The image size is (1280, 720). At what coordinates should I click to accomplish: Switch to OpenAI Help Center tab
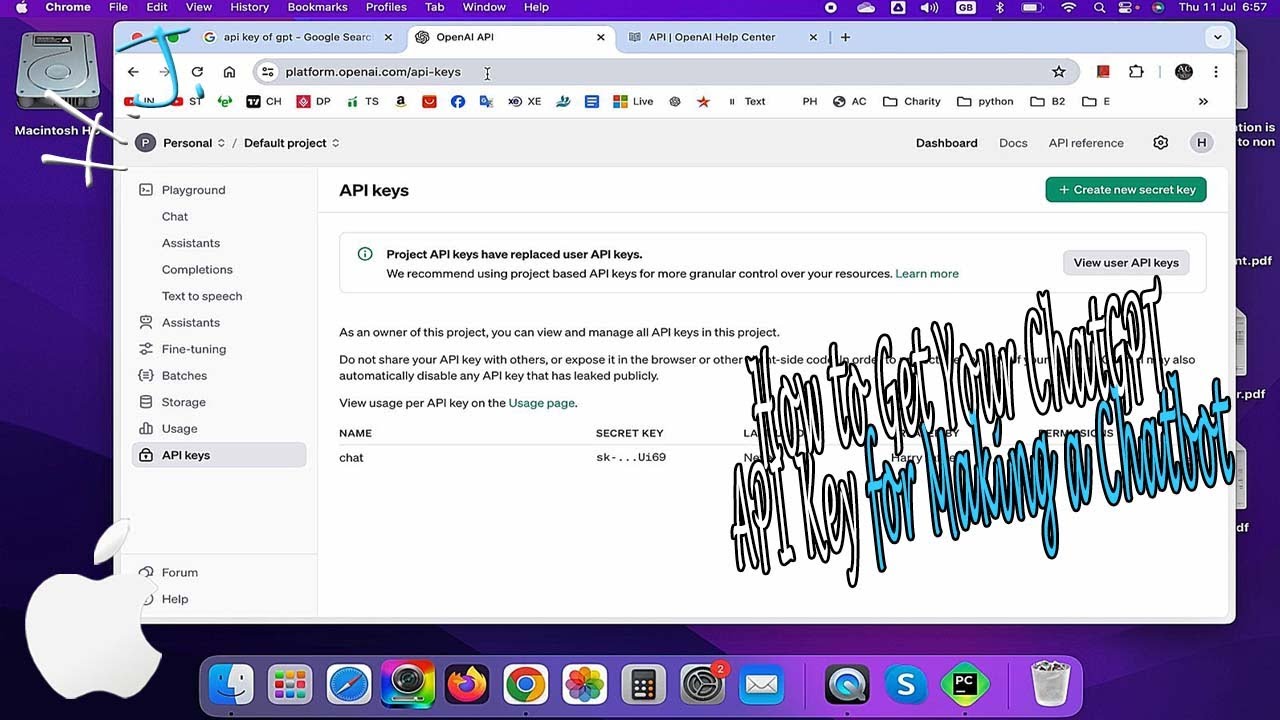[x=712, y=37]
